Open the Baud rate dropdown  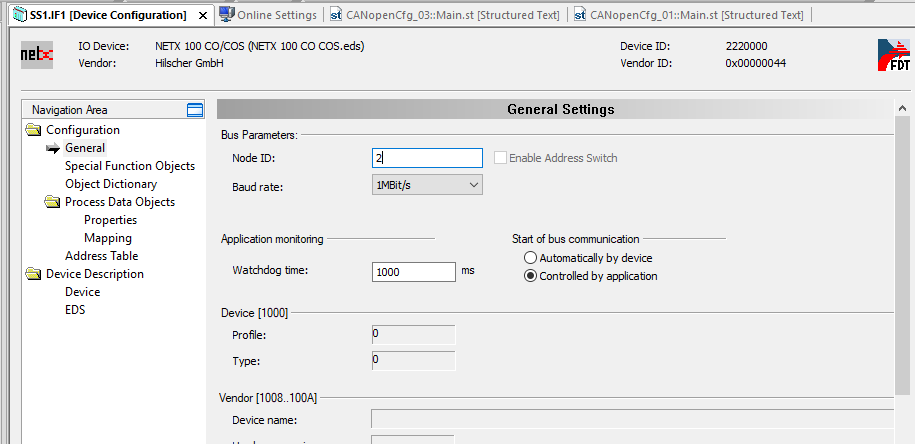427,185
